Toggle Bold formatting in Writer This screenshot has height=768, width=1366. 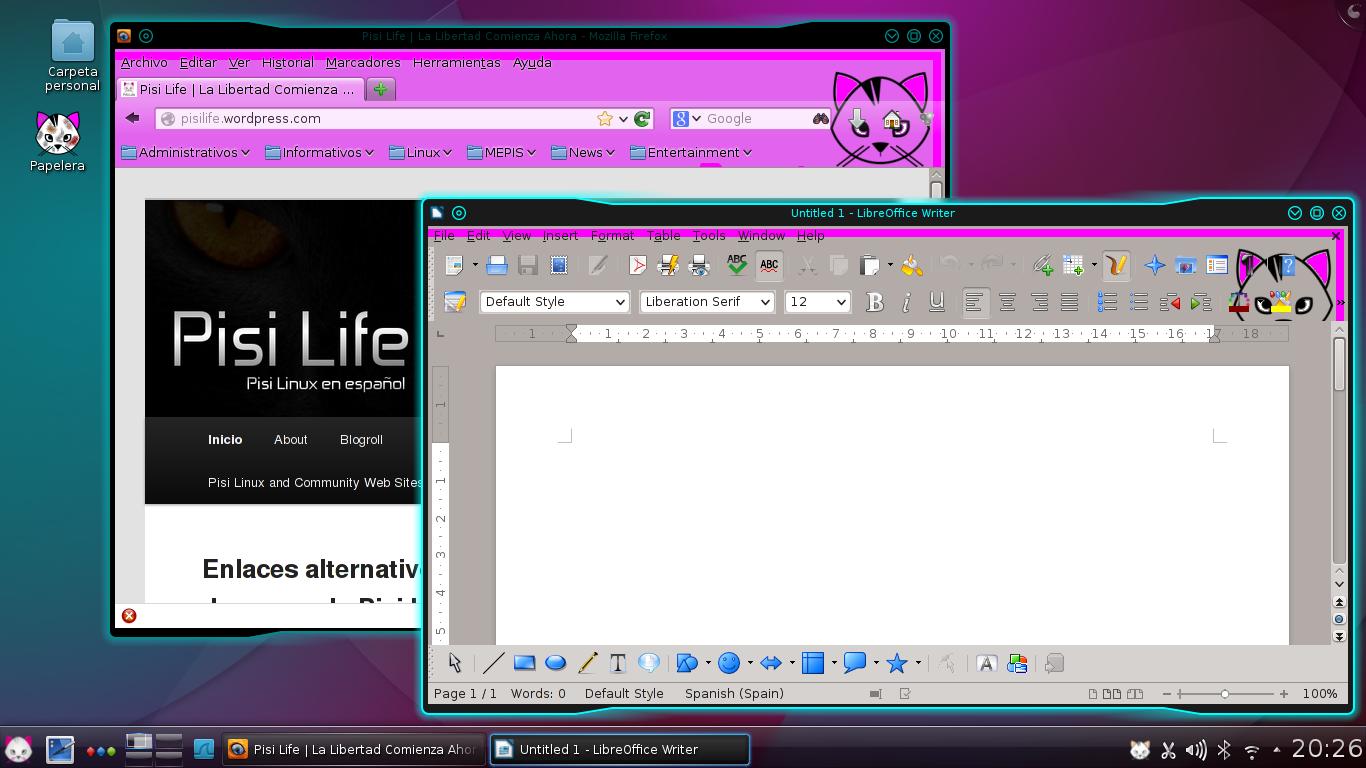pos(874,302)
